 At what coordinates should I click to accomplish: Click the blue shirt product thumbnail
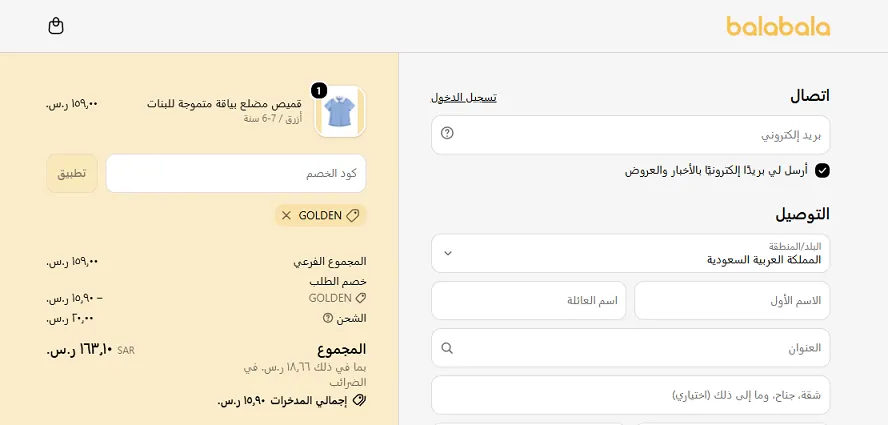coord(340,112)
